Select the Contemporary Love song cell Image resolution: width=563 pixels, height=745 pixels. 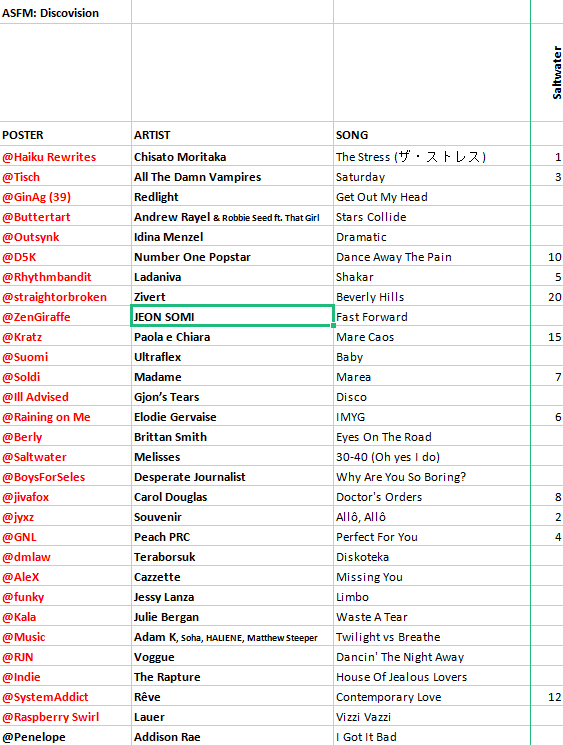click(432, 697)
